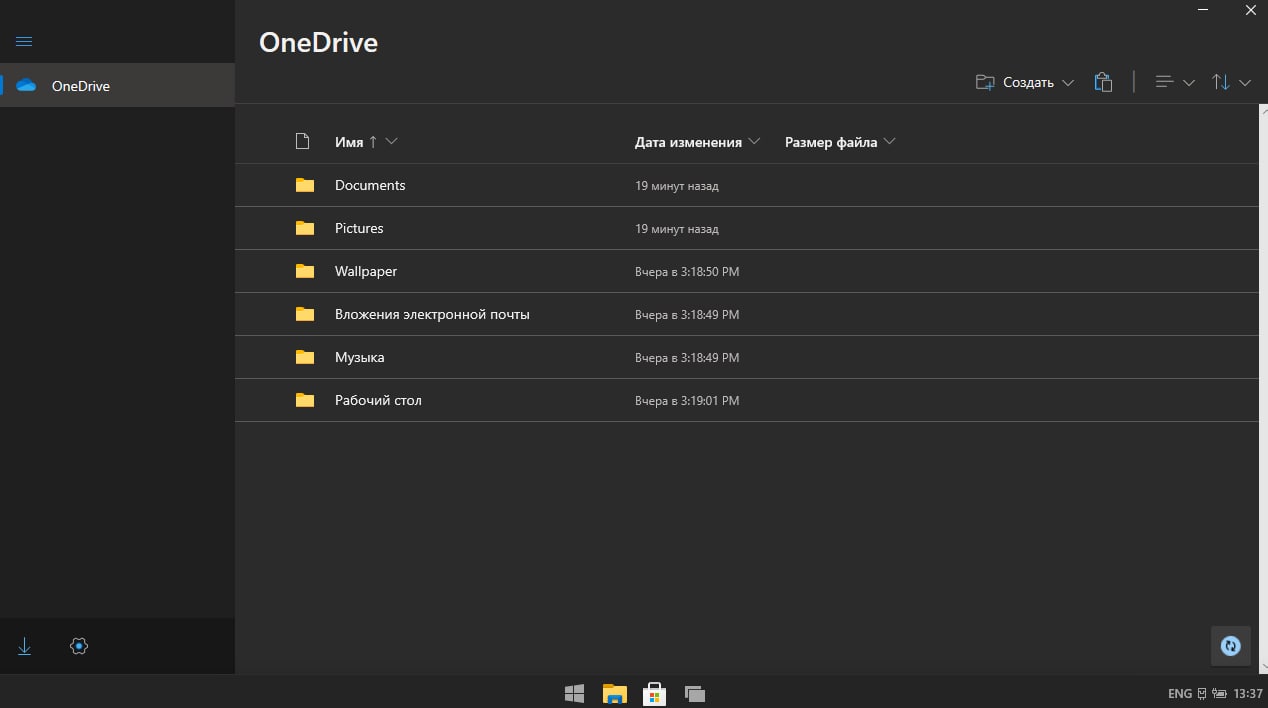Screen dimensions: 1268x708
Task: Open the view layout options icon
Action: pos(1164,82)
